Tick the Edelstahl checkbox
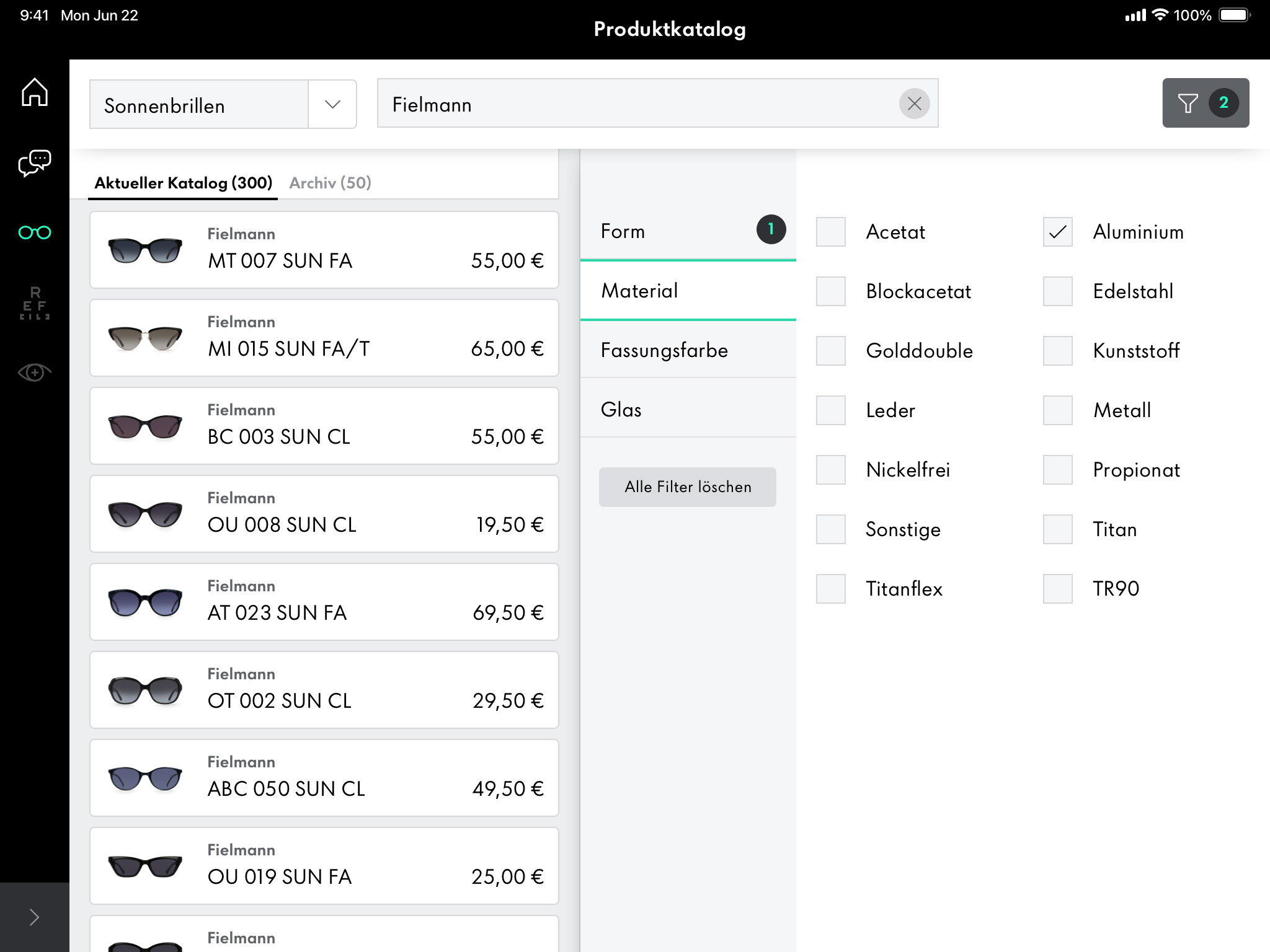The image size is (1270, 952). coord(1057,291)
